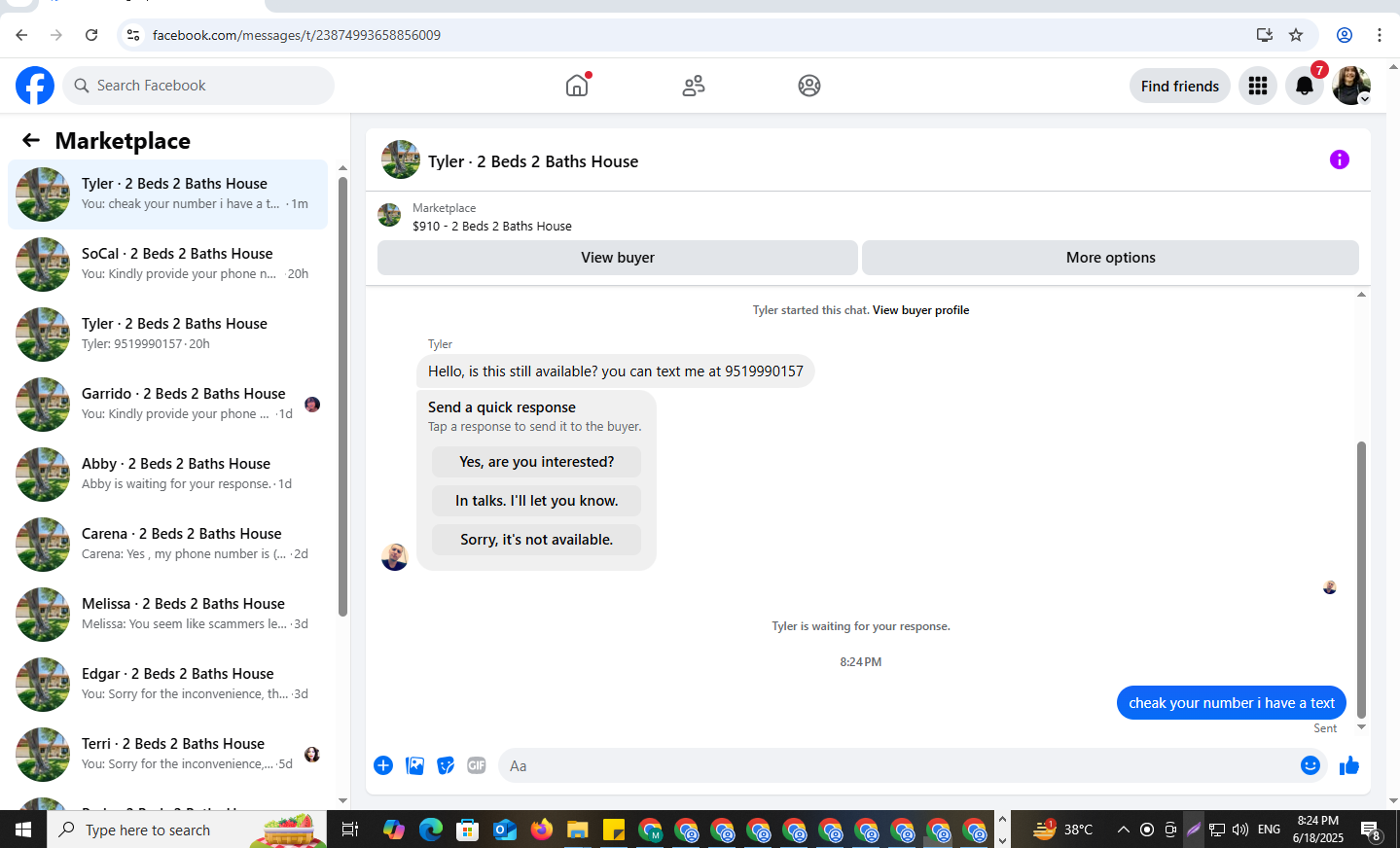
Task: Open the Chrome three-dot menu
Action: click(1380, 35)
